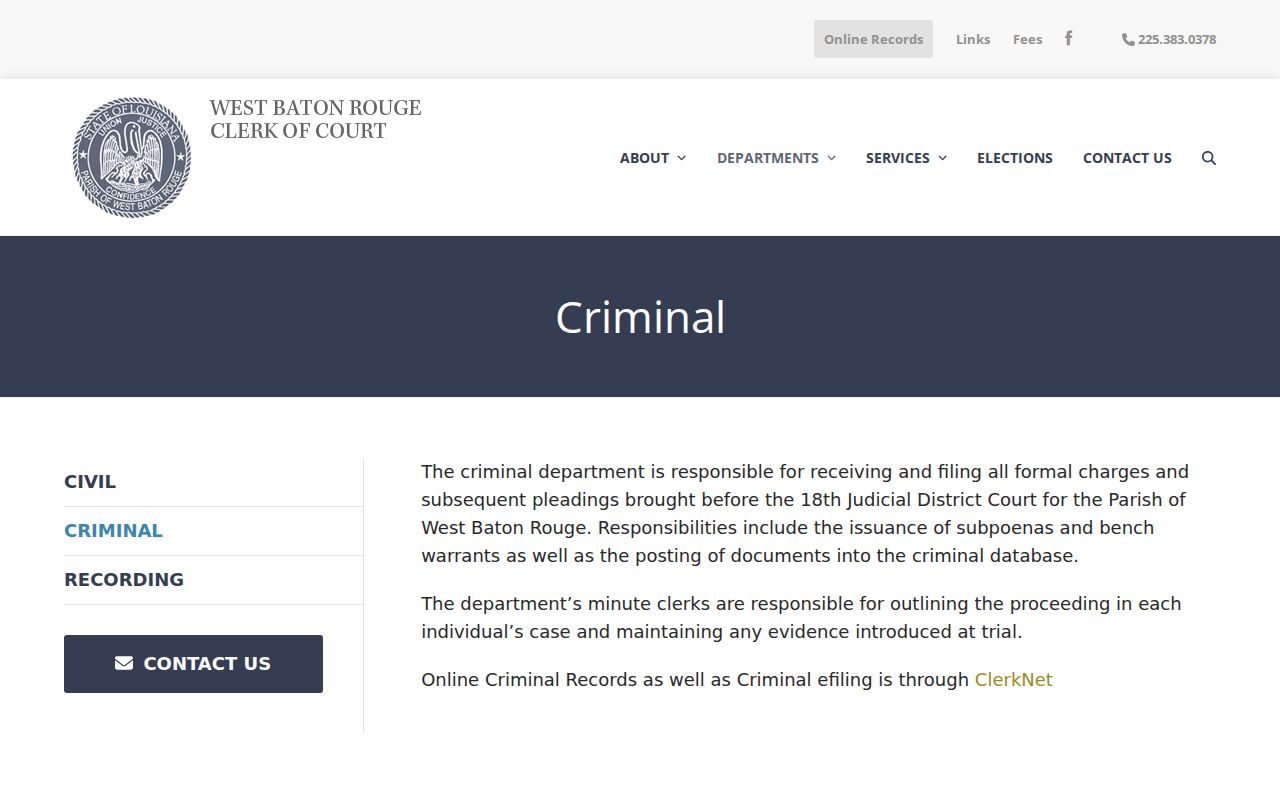Click the search magnifier icon
The height and width of the screenshot is (800, 1280).
[1208, 158]
